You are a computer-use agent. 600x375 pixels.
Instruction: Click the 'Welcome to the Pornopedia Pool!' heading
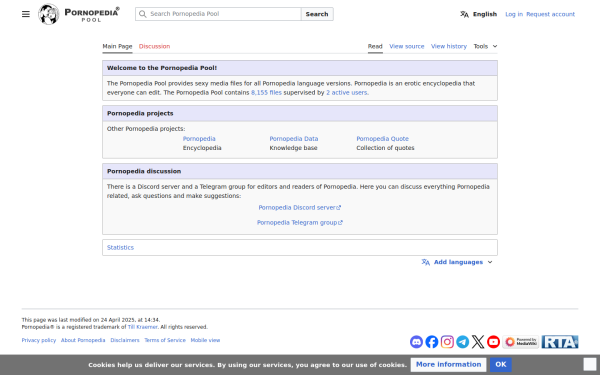tap(162, 68)
